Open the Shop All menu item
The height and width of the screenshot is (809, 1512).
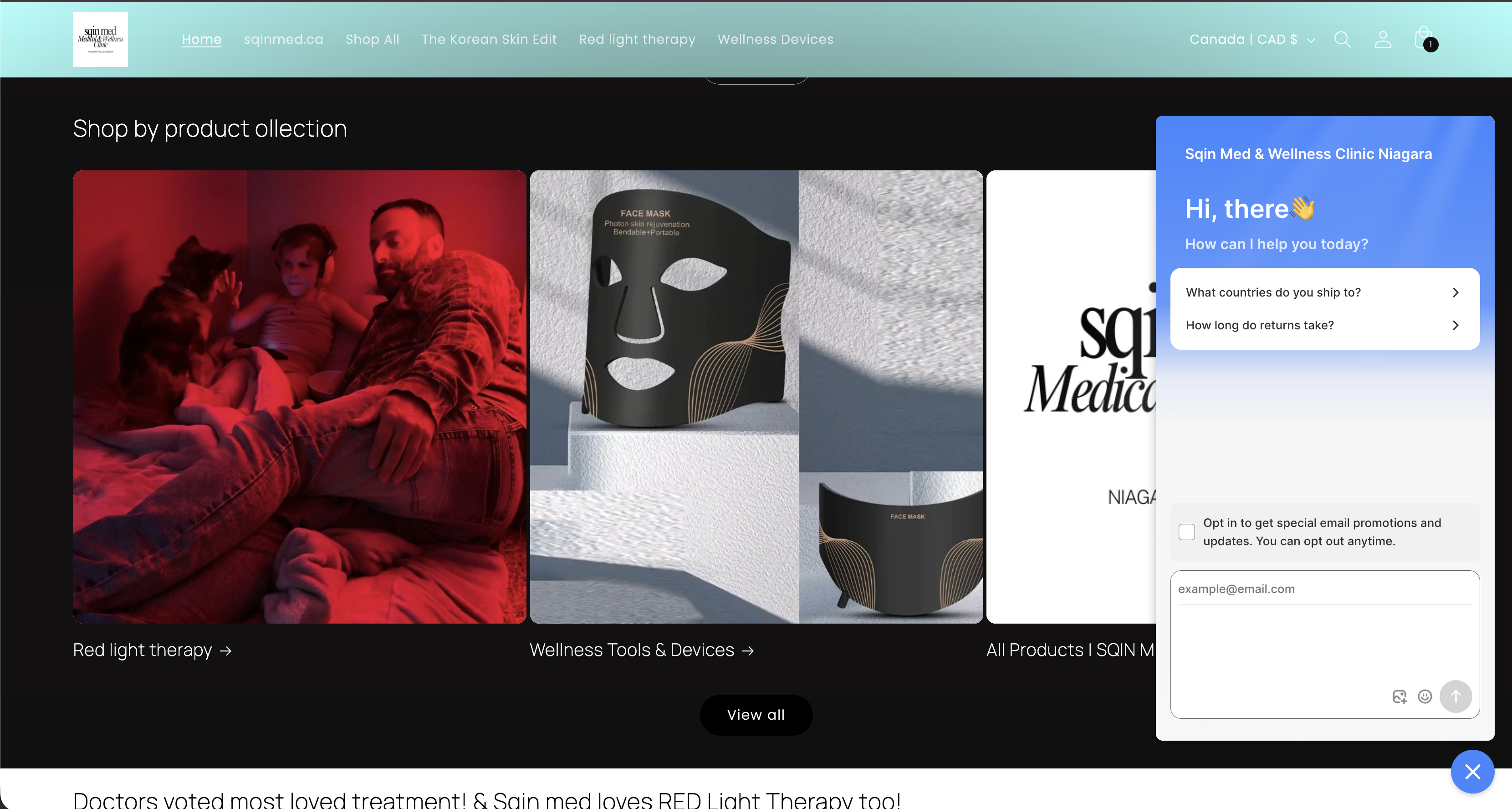point(372,39)
